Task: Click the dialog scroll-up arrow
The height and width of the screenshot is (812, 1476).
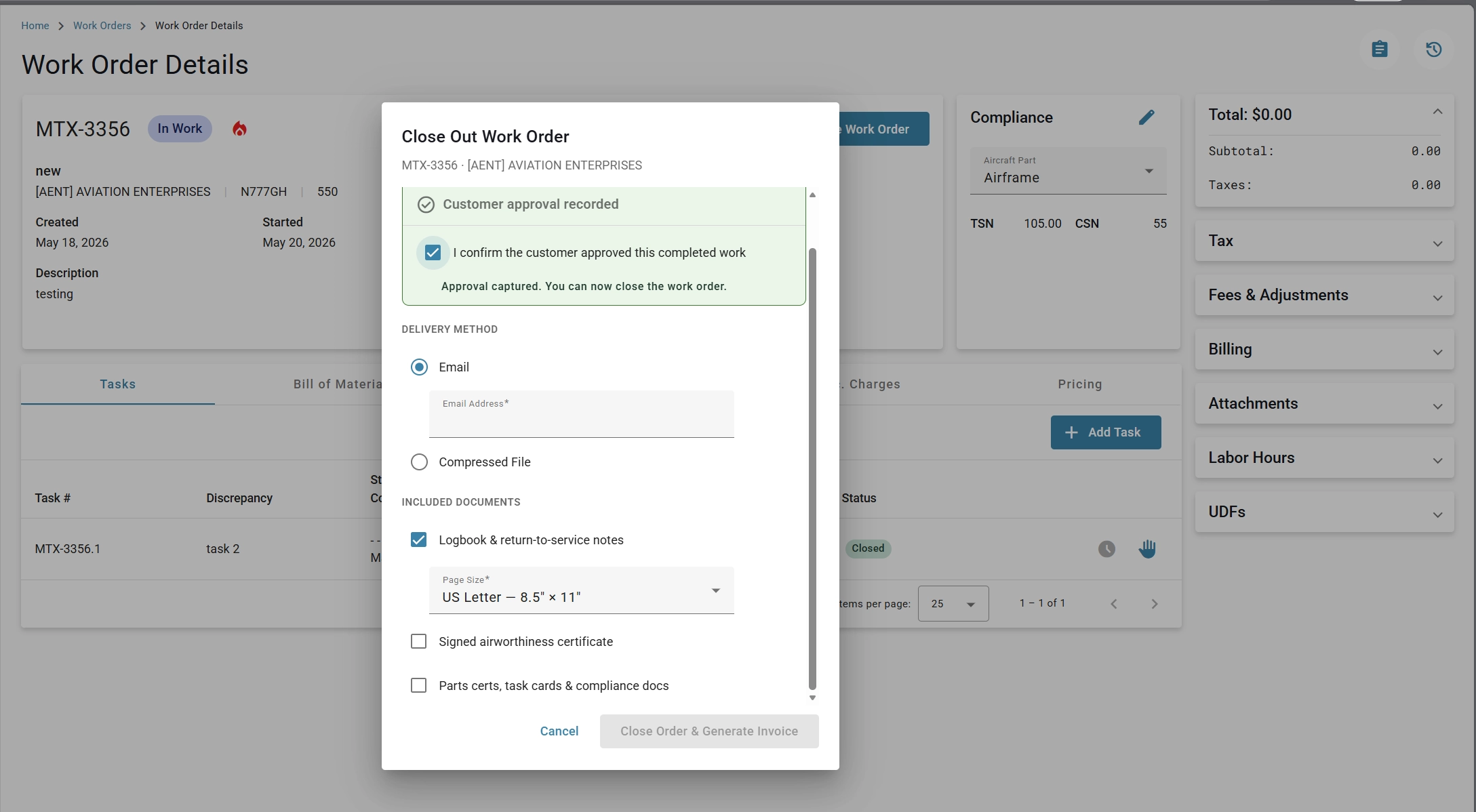Action: 812,195
